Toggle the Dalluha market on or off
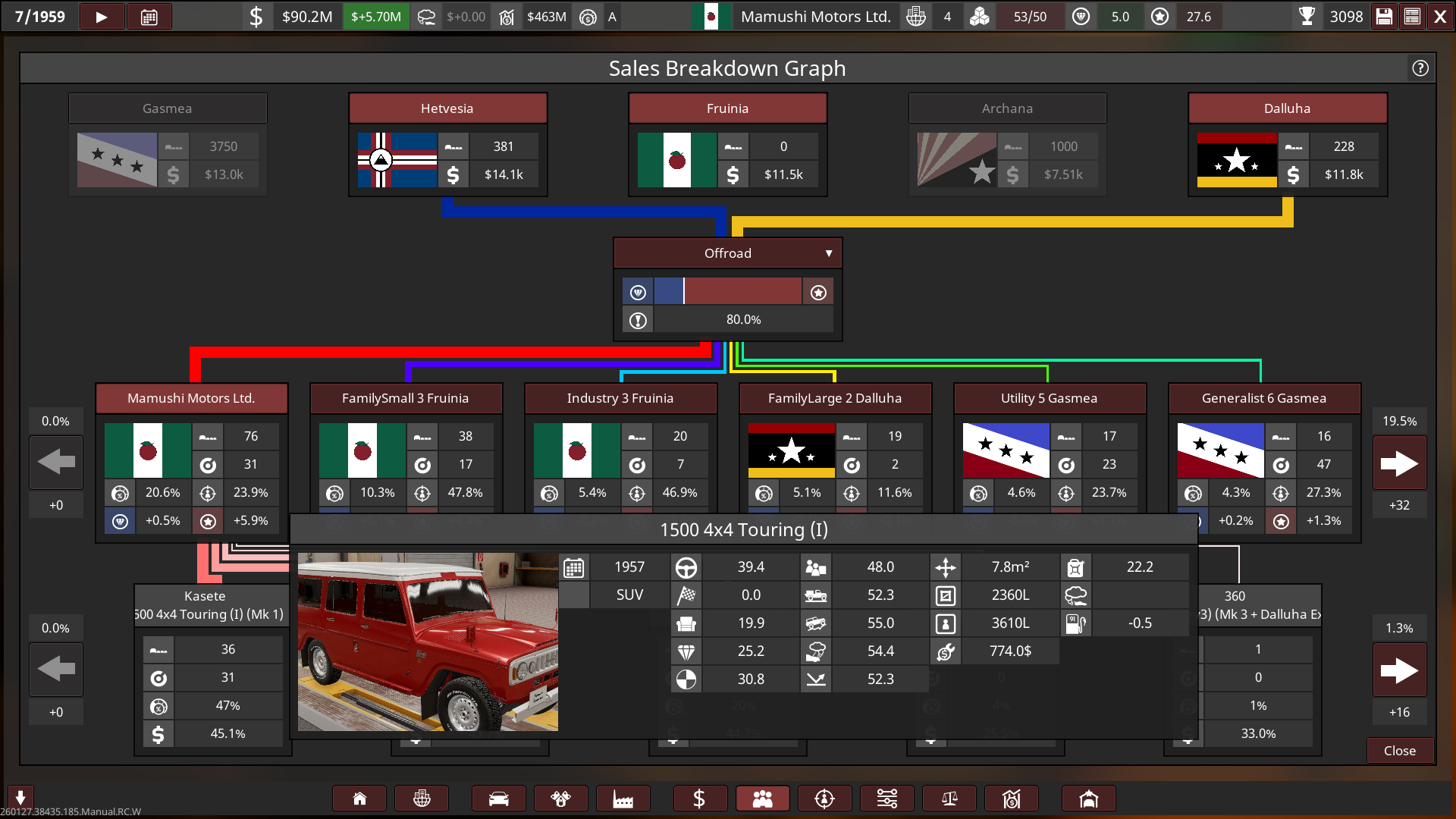1456x819 pixels. [x=1287, y=108]
